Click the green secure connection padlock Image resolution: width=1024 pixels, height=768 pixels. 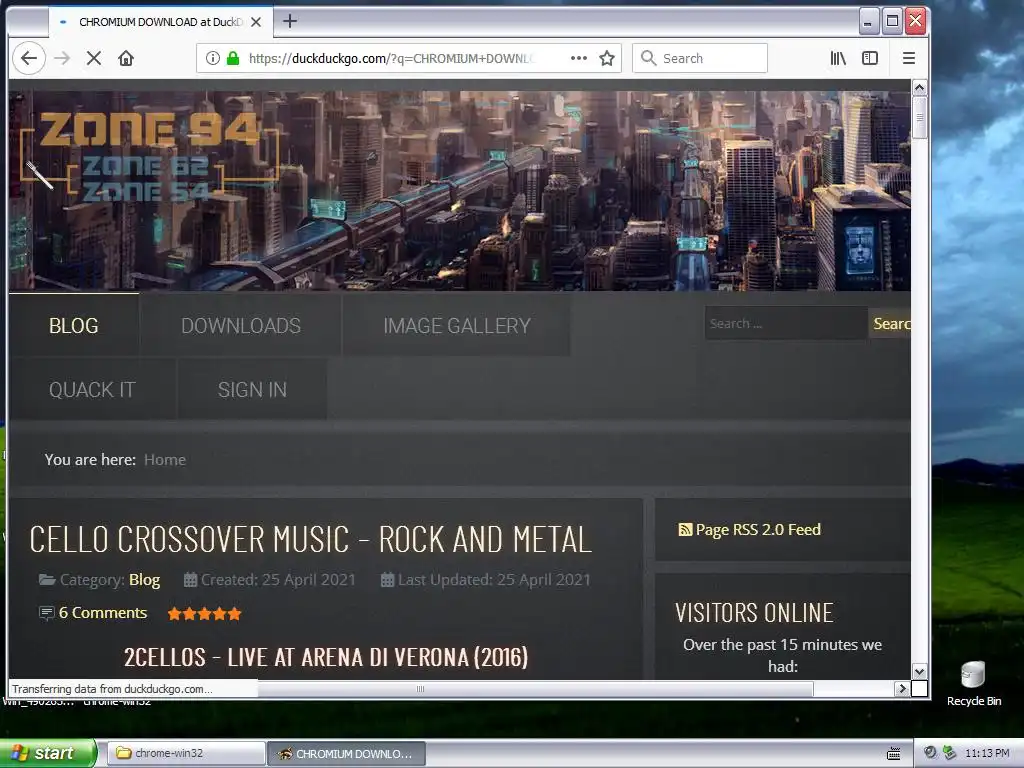[232, 58]
